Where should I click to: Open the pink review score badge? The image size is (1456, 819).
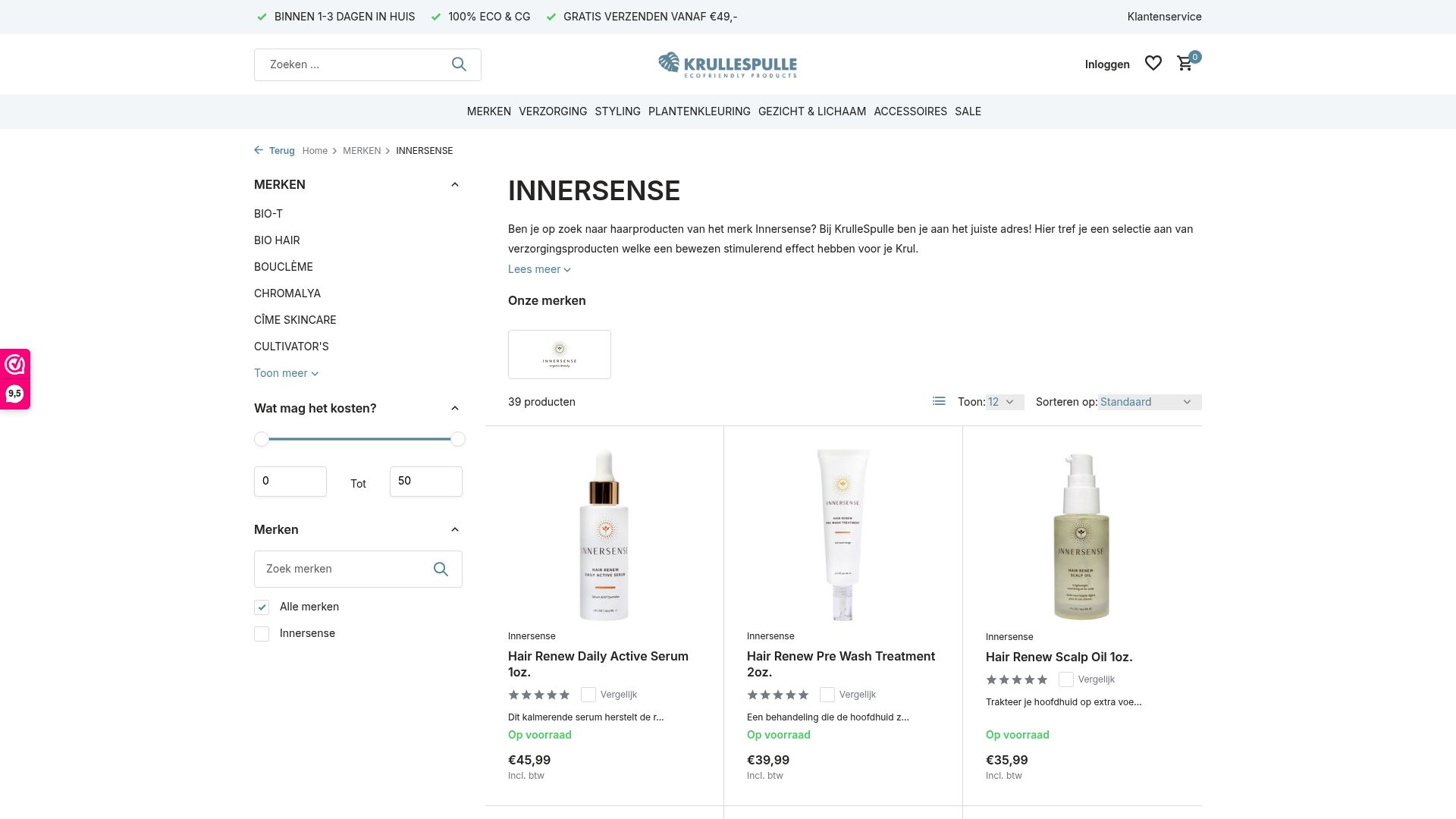click(15, 379)
